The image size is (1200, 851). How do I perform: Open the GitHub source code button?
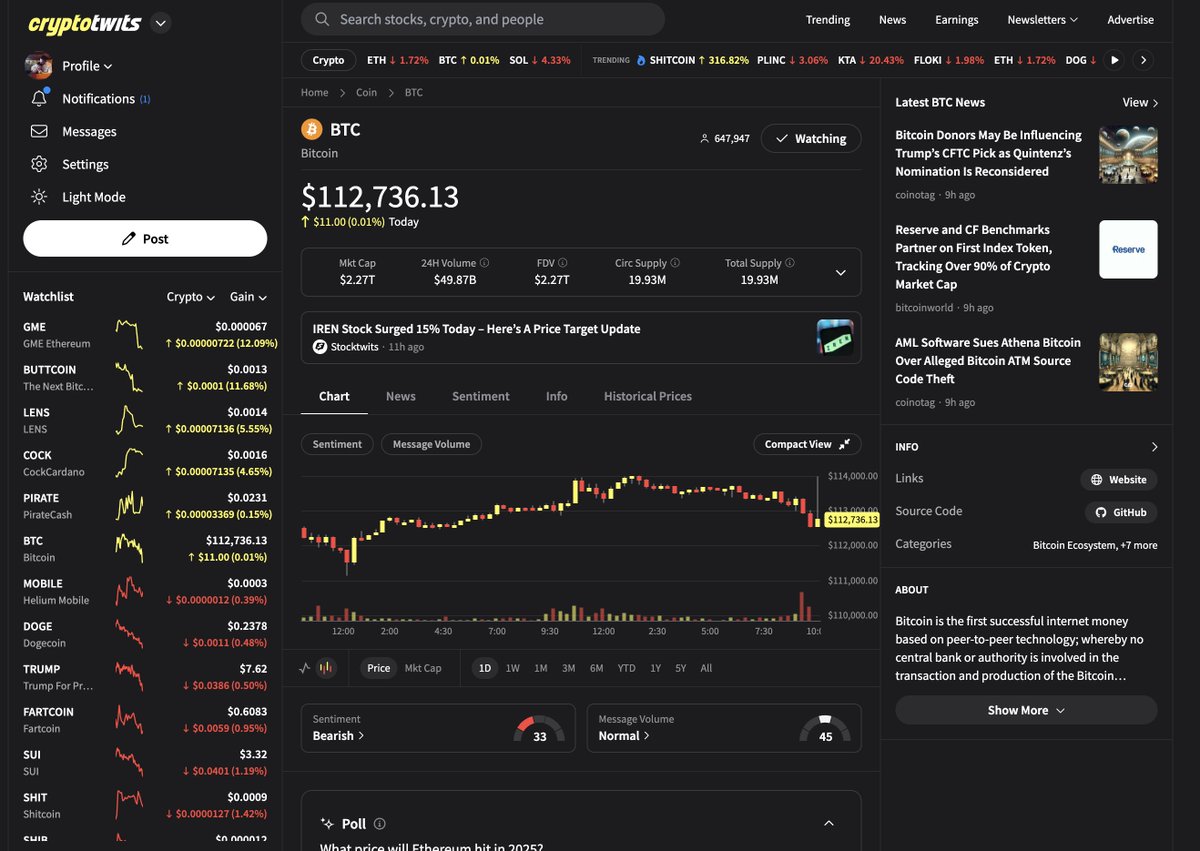click(x=1121, y=512)
